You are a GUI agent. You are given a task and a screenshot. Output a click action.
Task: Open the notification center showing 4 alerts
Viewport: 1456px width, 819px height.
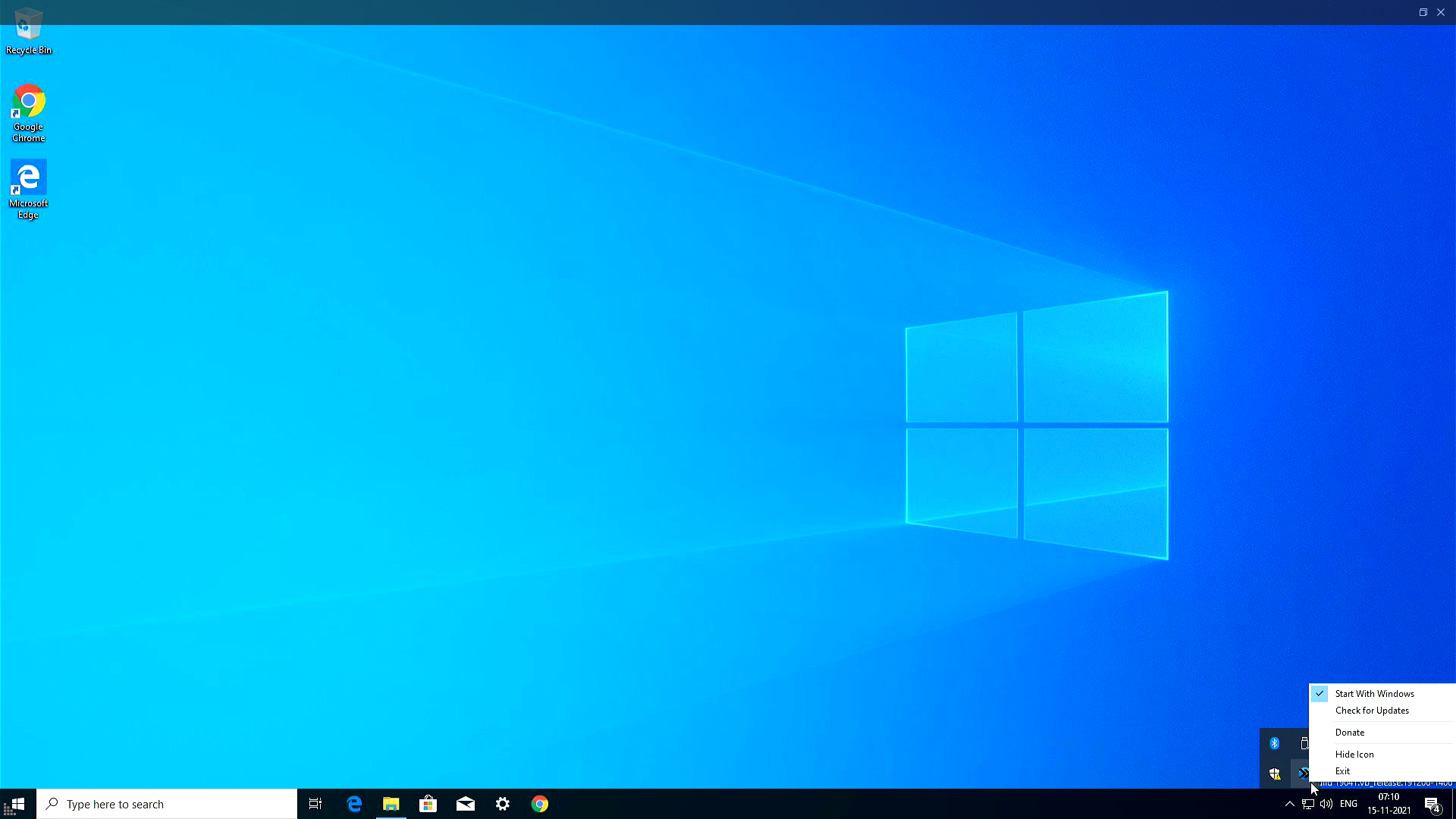(x=1432, y=804)
